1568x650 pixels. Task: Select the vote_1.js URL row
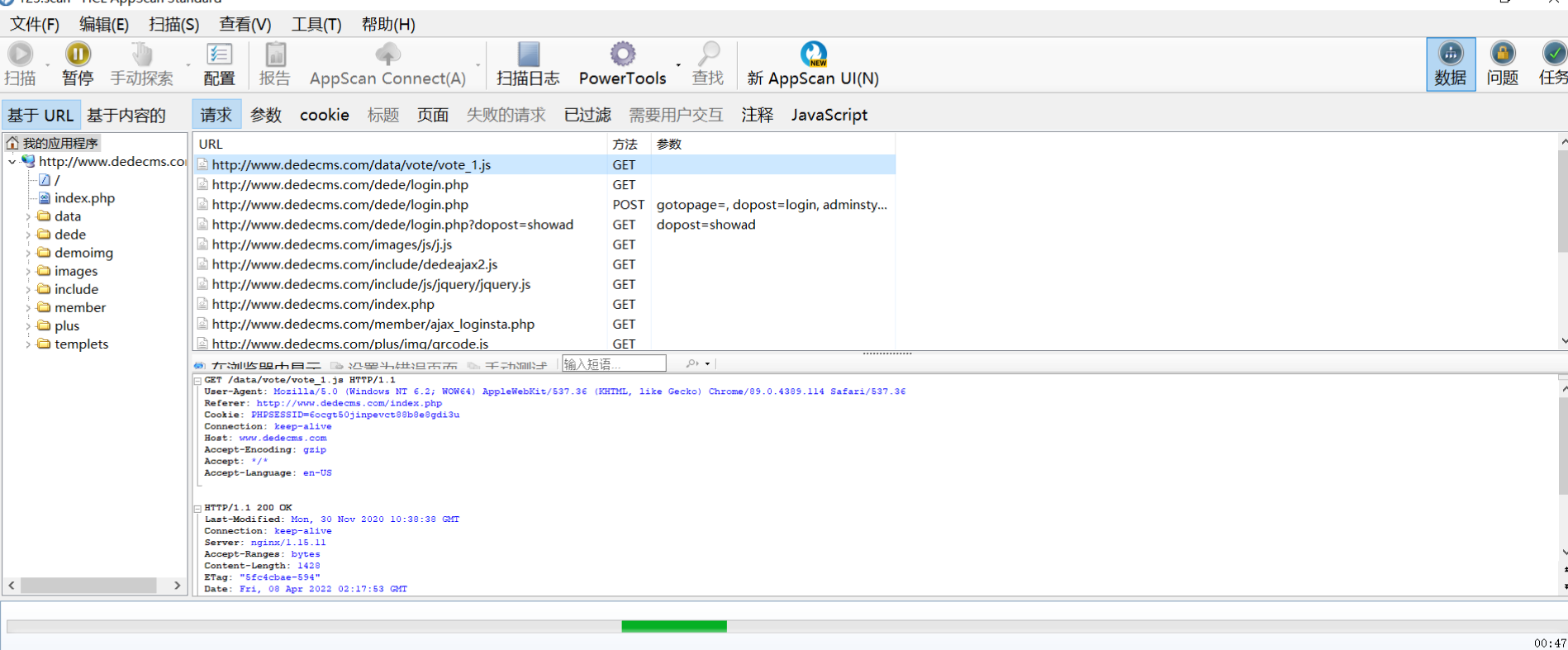coord(544,165)
